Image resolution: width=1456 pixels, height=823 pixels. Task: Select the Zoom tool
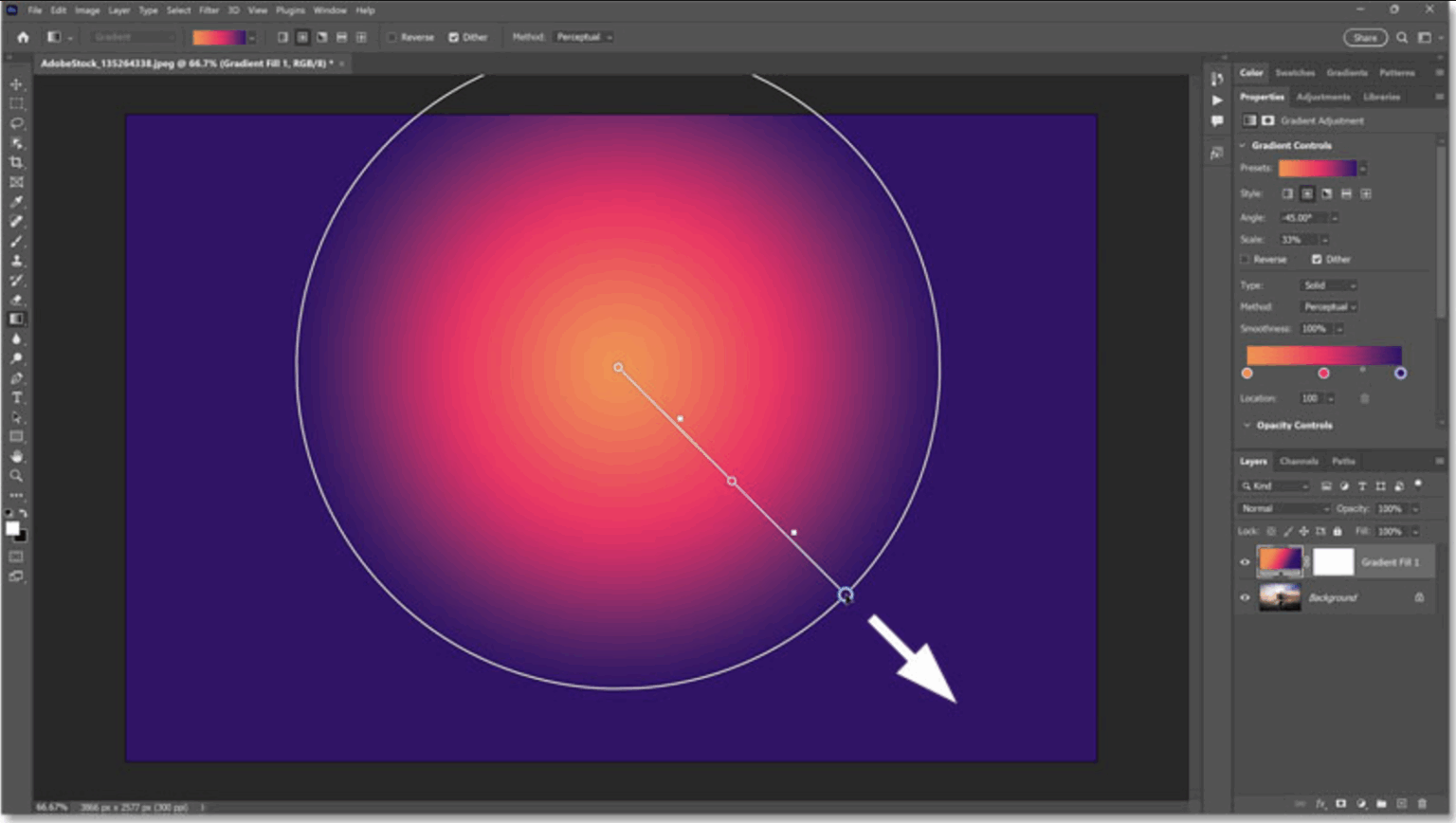click(x=15, y=477)
